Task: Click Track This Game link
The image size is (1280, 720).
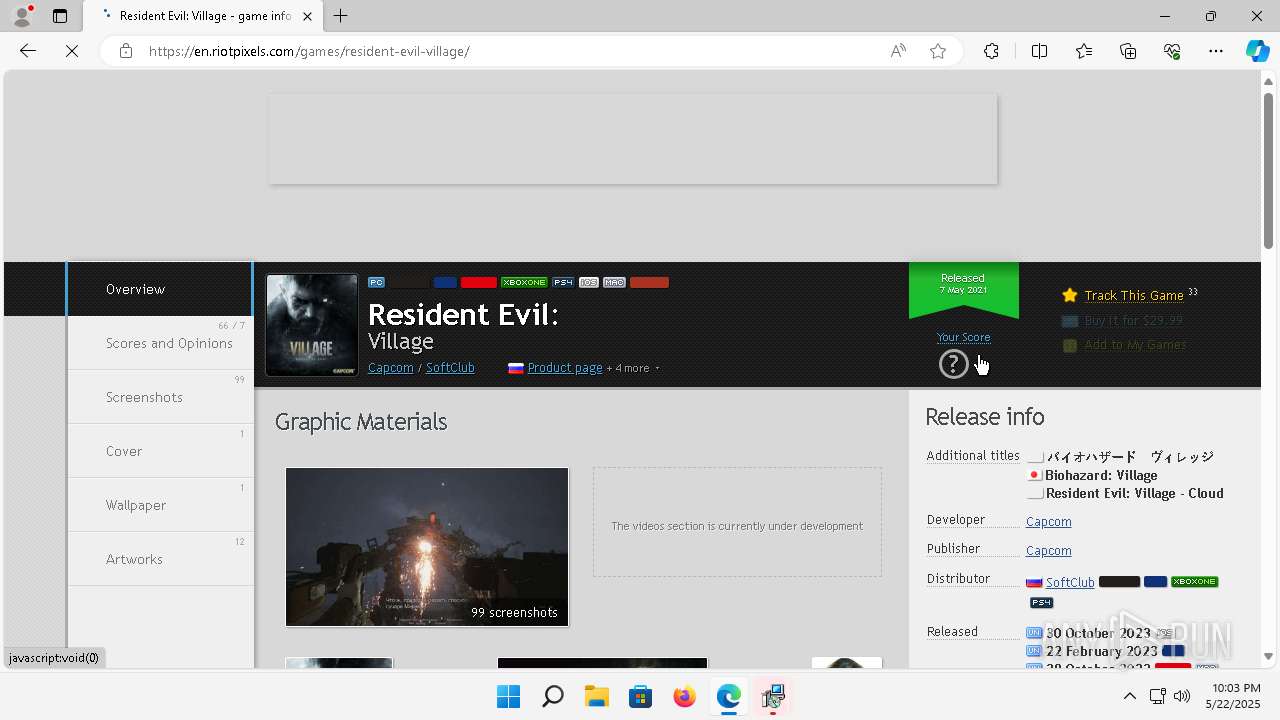Action: (x=1134, y=295)
